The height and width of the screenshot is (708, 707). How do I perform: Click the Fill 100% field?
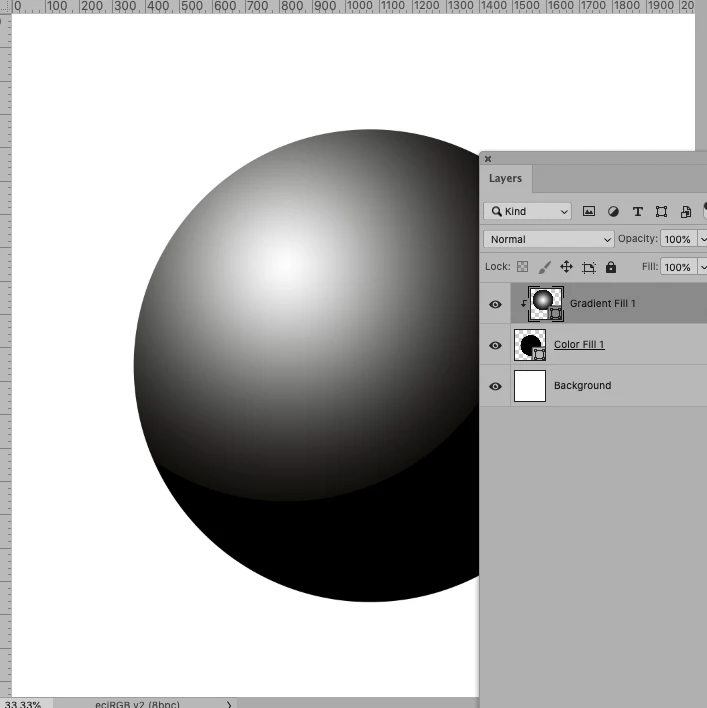tap(679, 267)
